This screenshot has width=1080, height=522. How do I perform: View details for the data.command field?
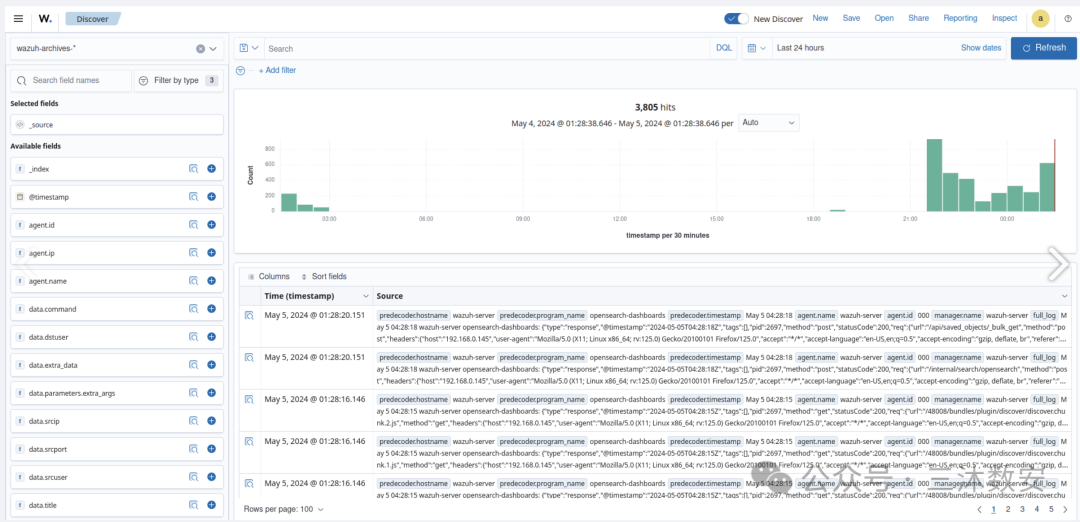tap(194, 309)
